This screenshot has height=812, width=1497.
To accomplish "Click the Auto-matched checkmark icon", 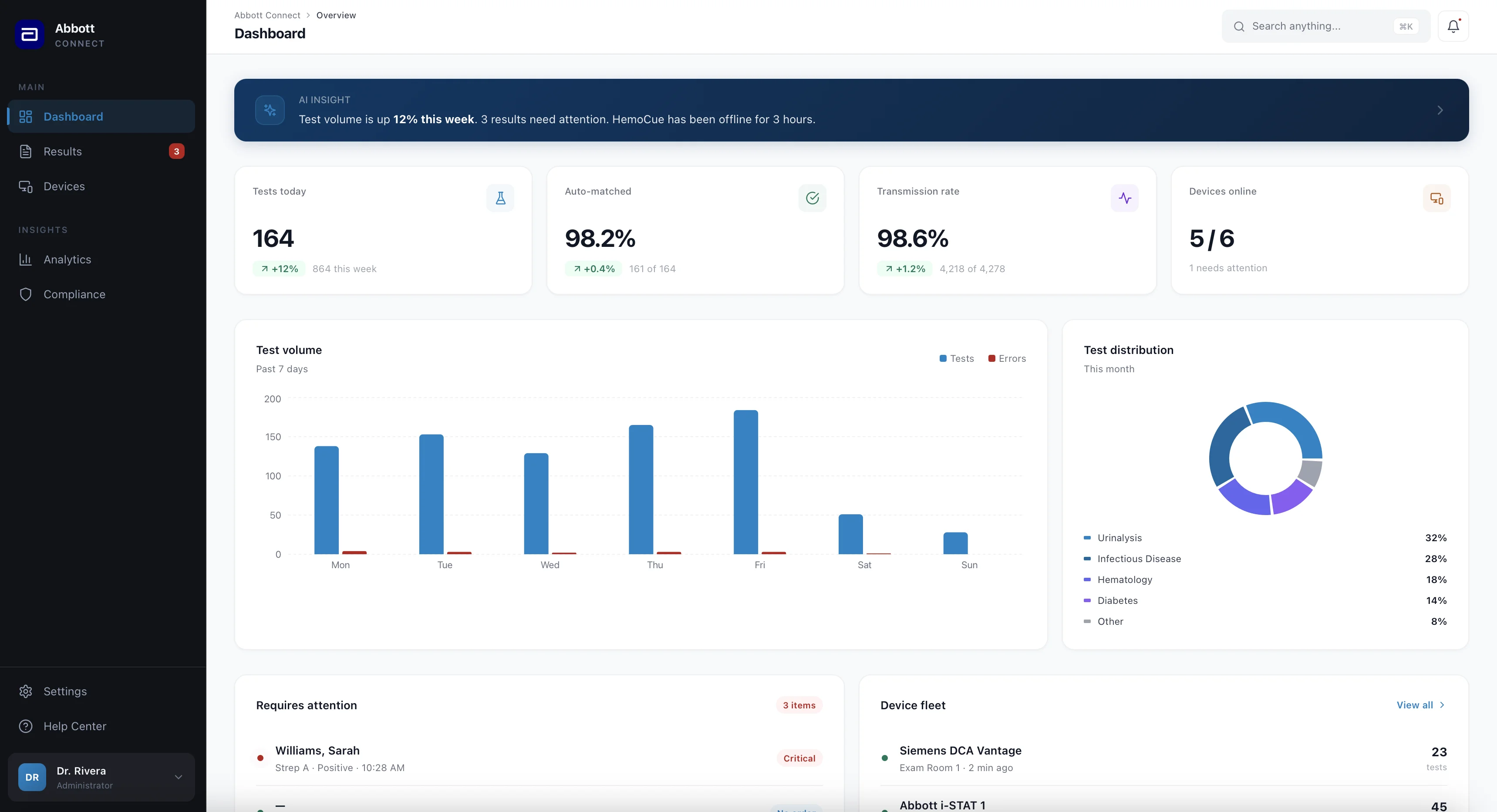I will (x=812, y=198).
